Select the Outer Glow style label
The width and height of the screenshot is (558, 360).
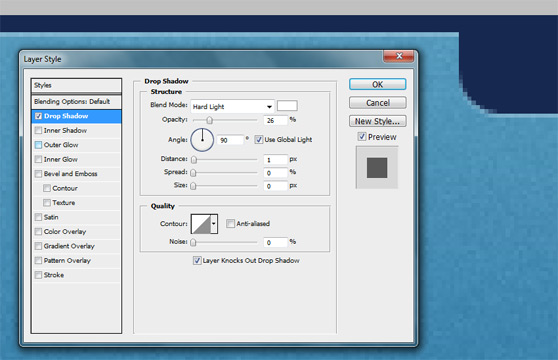61,145
